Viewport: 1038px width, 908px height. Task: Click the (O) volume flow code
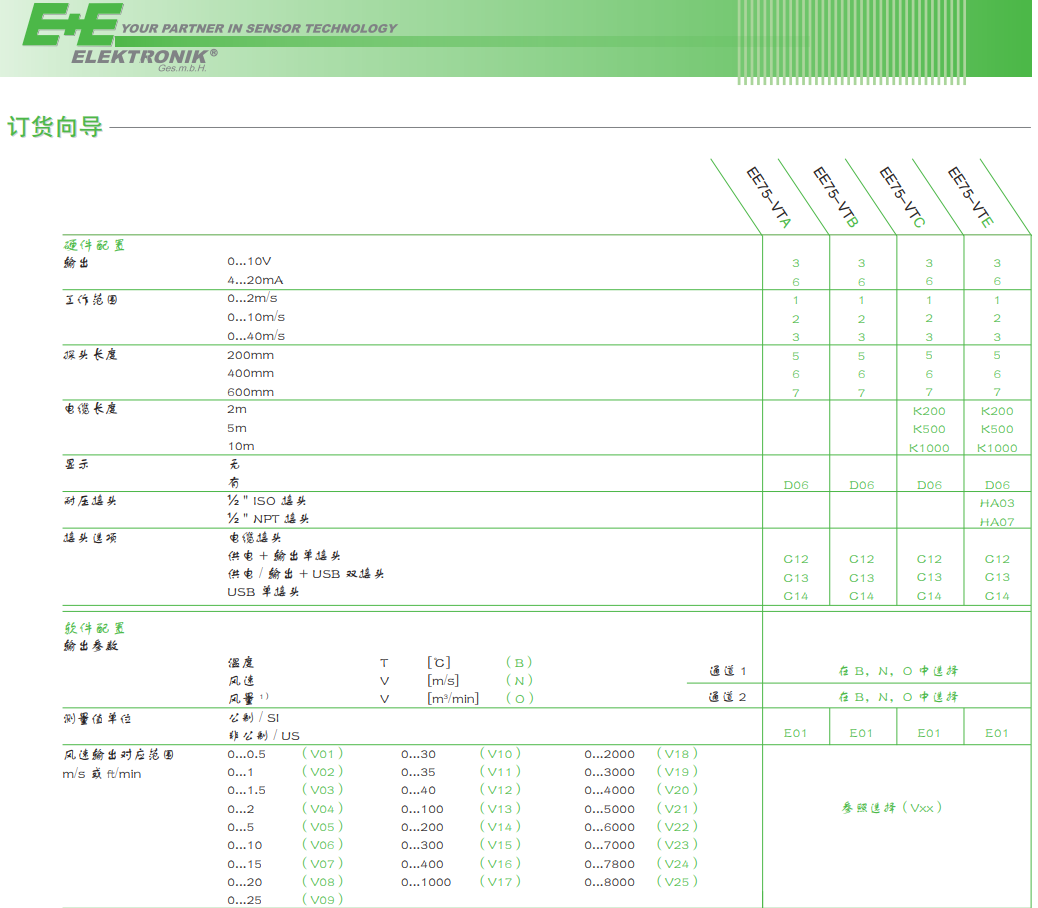pos(520,698)
